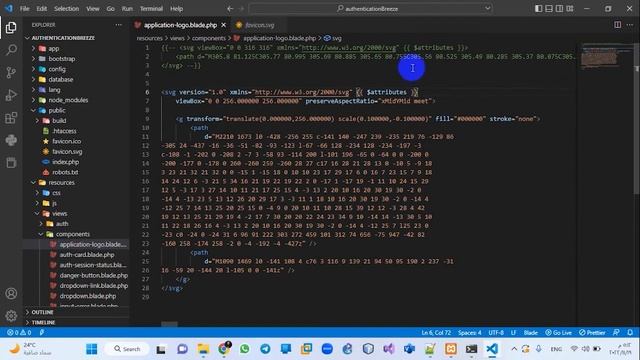Viewport: 640px width, 360px height.
Task: Click the authenticationBreeze command center search
Action: click(371, 9)
